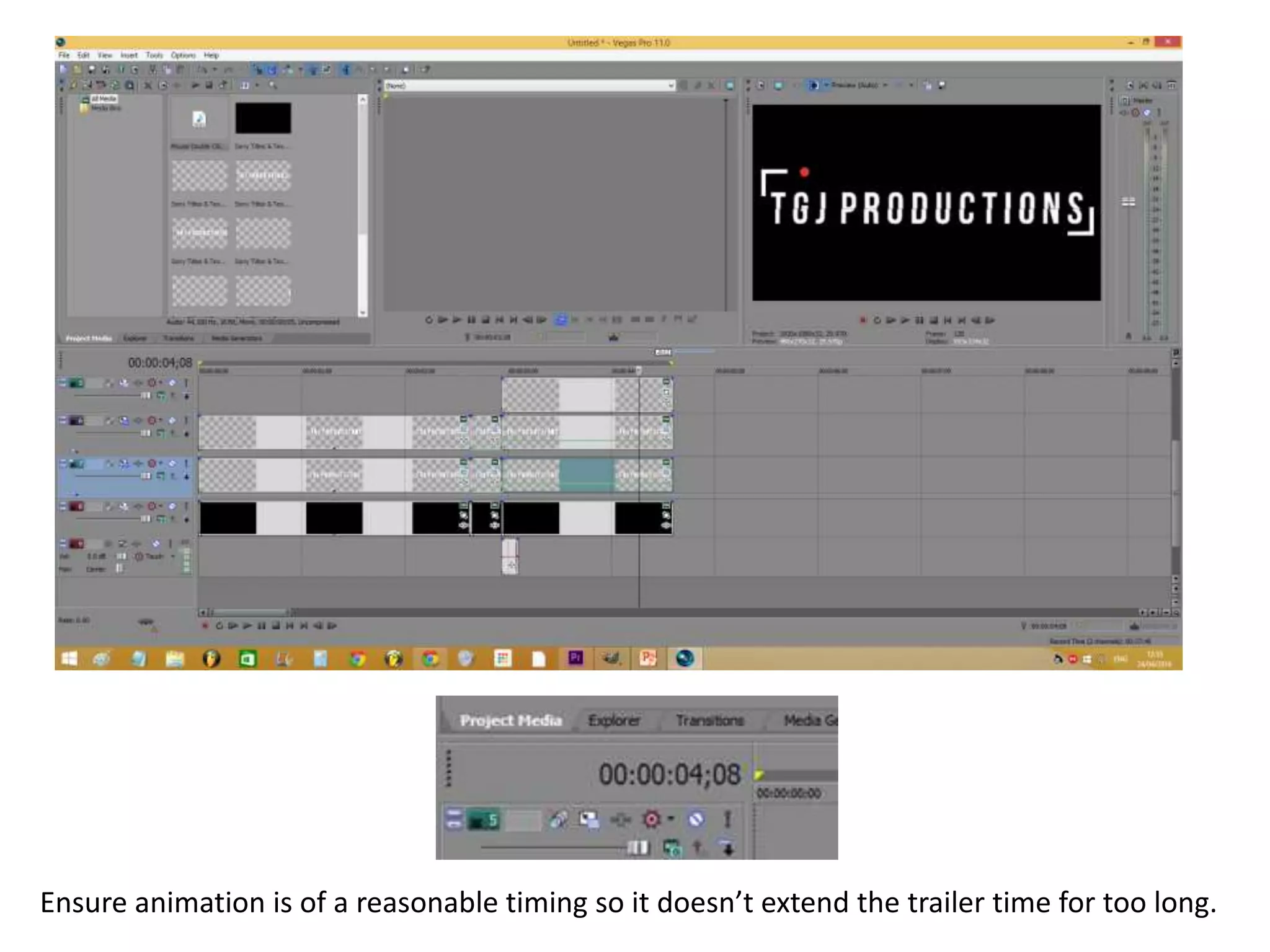Adjust level slider on track 5 in enlarged inset
The width and height of the screenshot is (1270, 952).
pyautogui.click(x=638, y=847)
